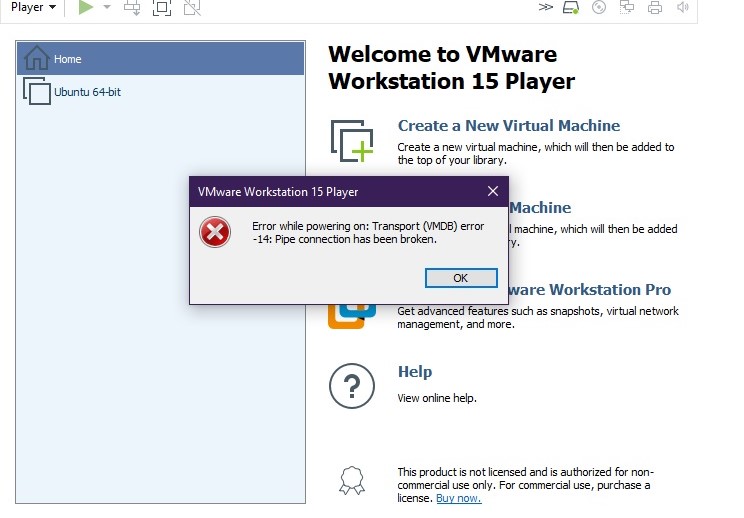Click the hard disk device icon
The image size is (744, 518).
coord(571,7)
